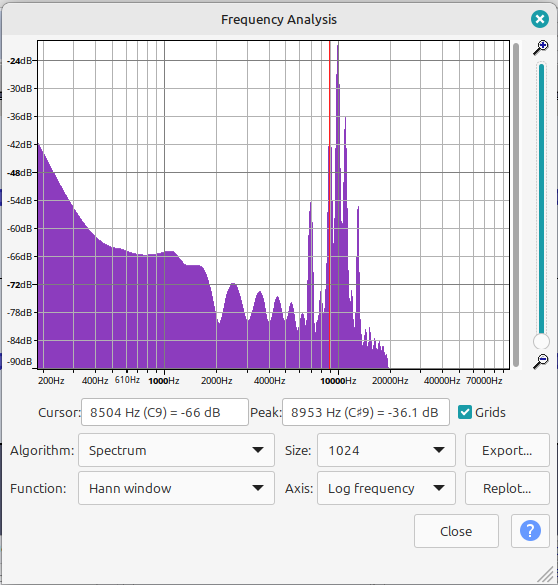Click the vertical zoom slider handle

(541, 341)
